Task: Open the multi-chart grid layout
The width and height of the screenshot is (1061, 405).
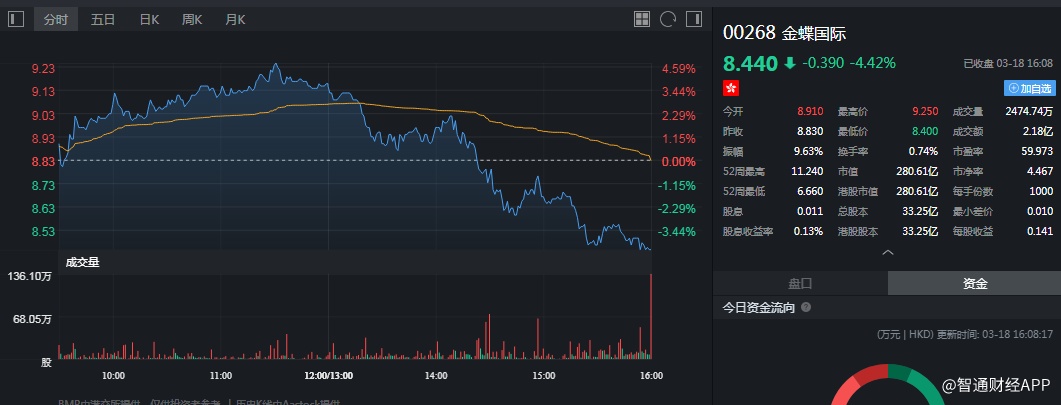Action: coord(642,19)
